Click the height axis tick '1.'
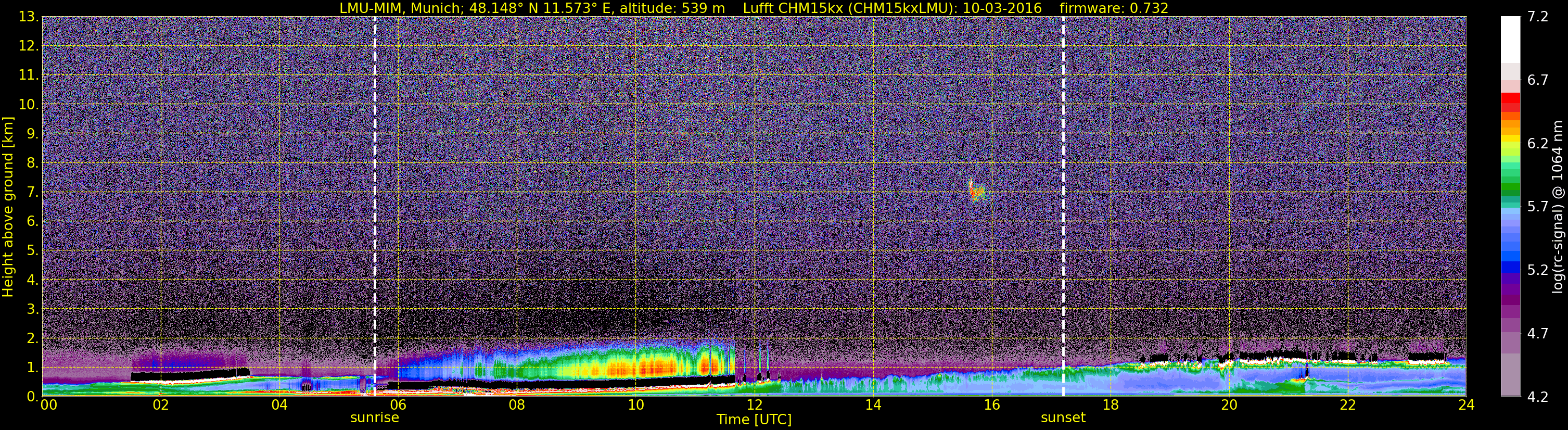Screen dimensions: 1568x430 click(32, 367)
